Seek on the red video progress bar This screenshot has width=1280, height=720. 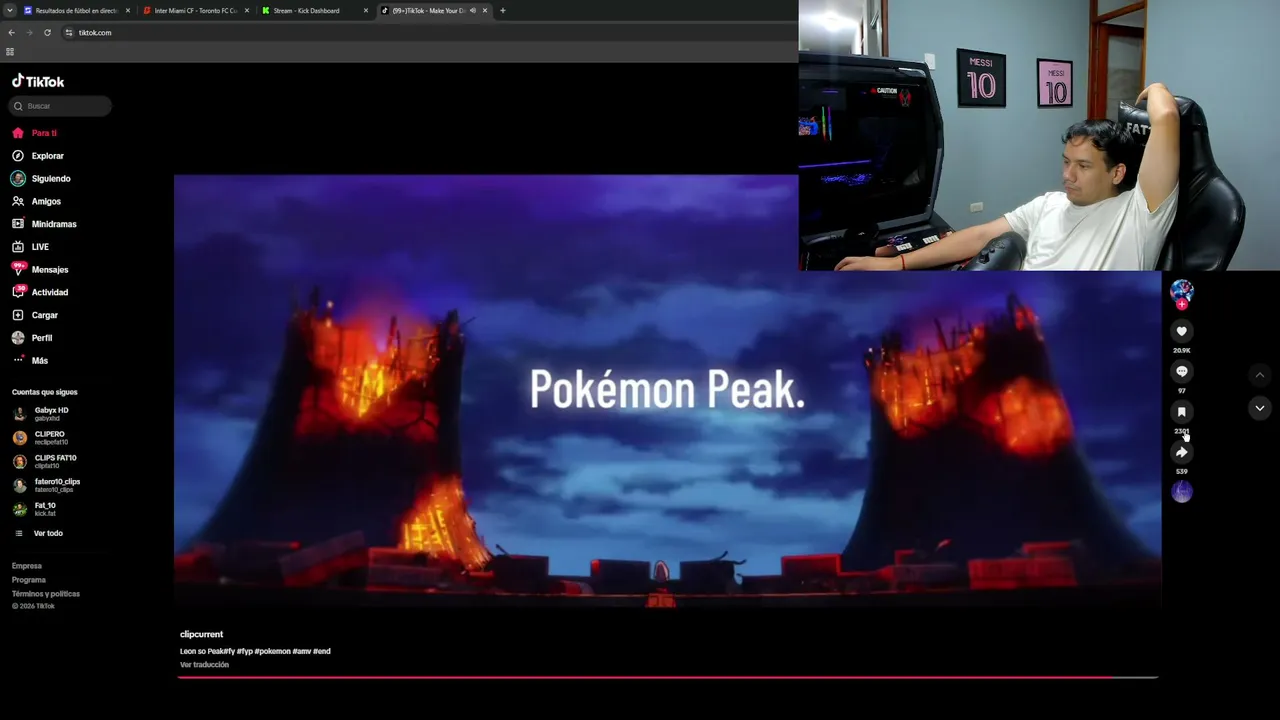coord(668,677)
